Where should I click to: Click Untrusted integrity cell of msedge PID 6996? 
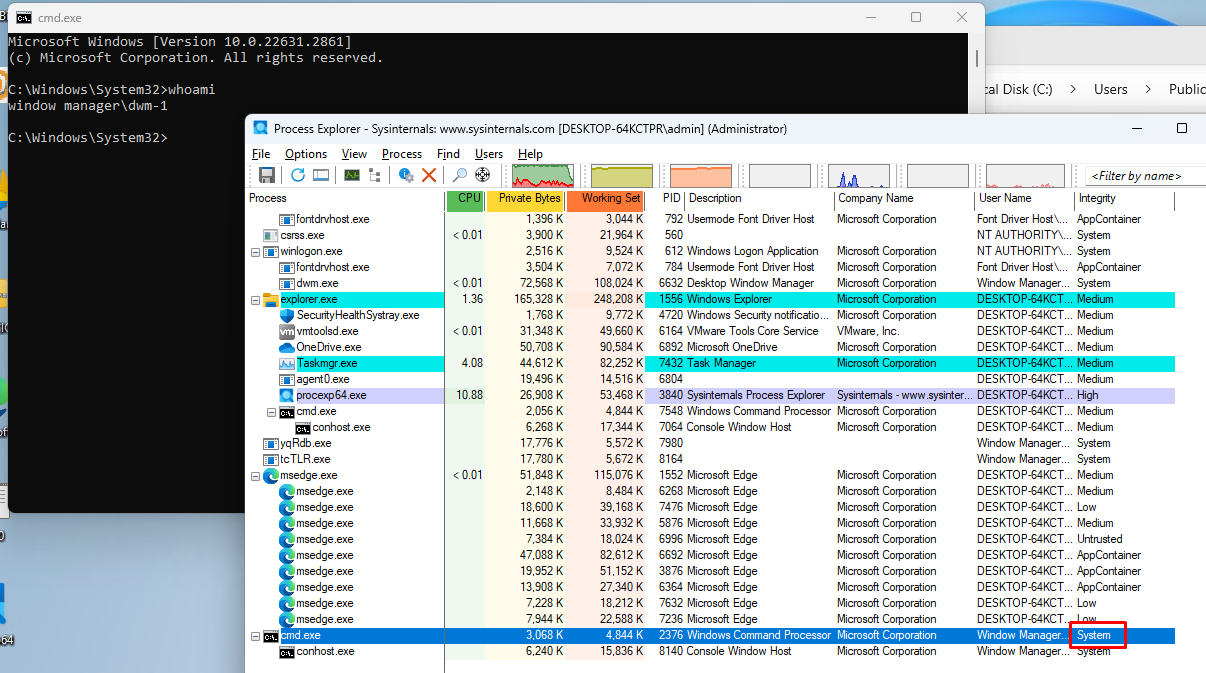coord(1099,539)
